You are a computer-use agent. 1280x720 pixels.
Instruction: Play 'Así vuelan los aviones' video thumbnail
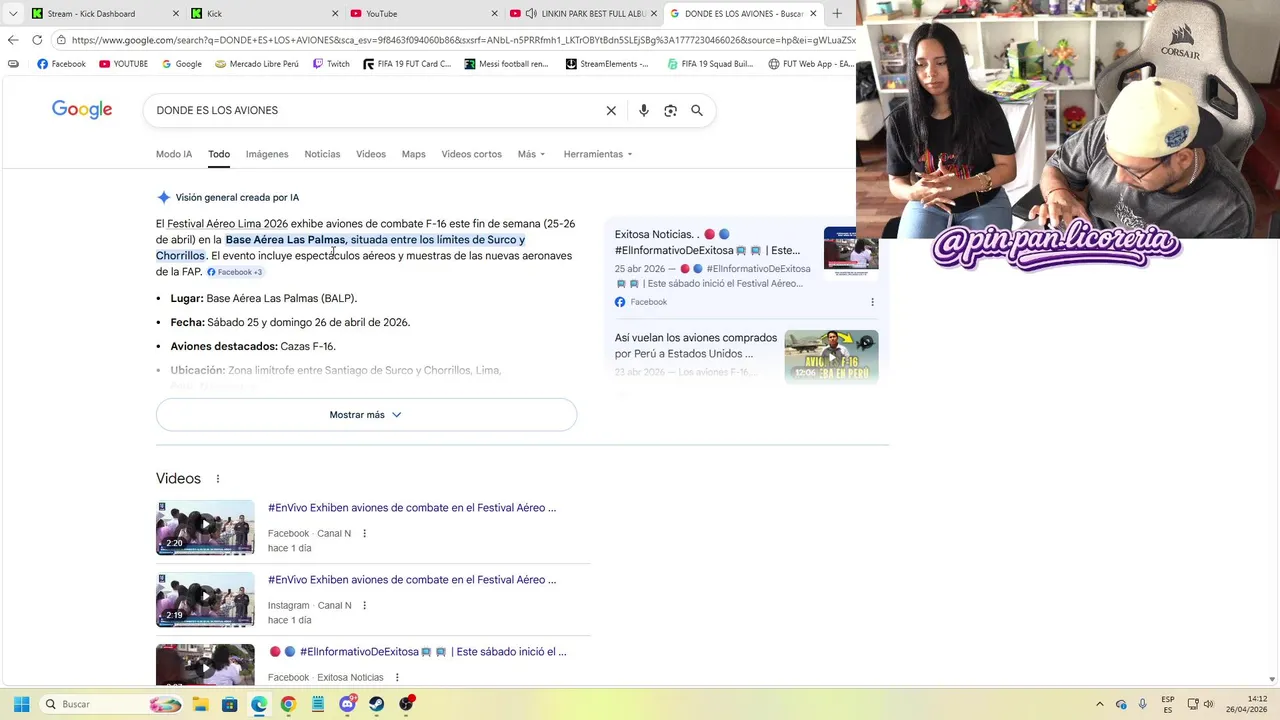pos(831,356)
